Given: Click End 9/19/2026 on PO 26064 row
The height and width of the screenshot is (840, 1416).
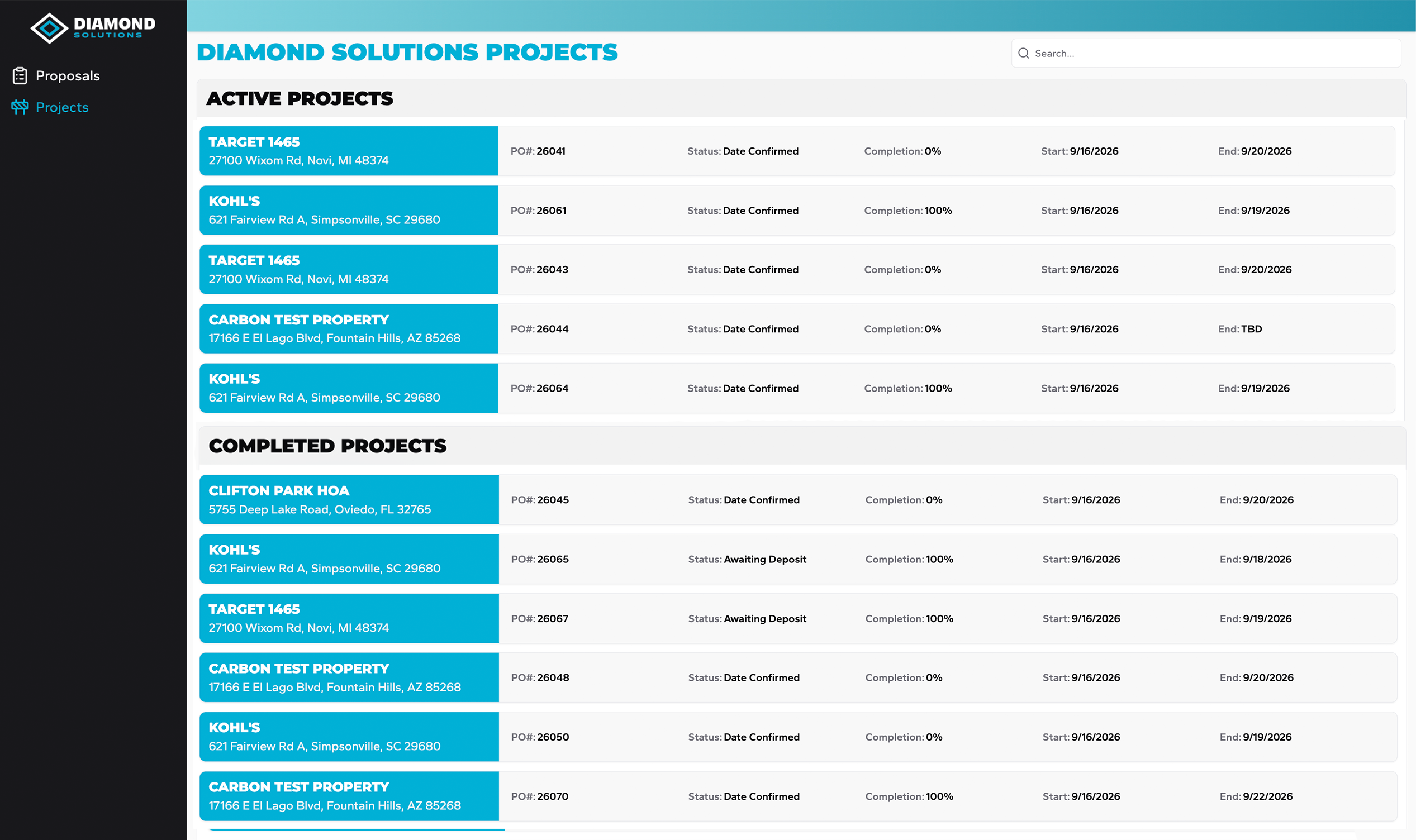Looking at the screenshot, I should pyautogui.click(x=1253, y=388).
